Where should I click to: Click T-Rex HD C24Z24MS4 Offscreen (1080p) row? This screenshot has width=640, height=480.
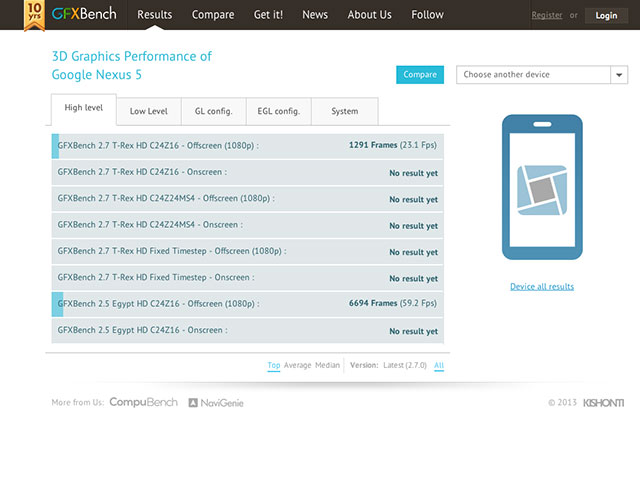pyautogui.click(x=247, y=199)
